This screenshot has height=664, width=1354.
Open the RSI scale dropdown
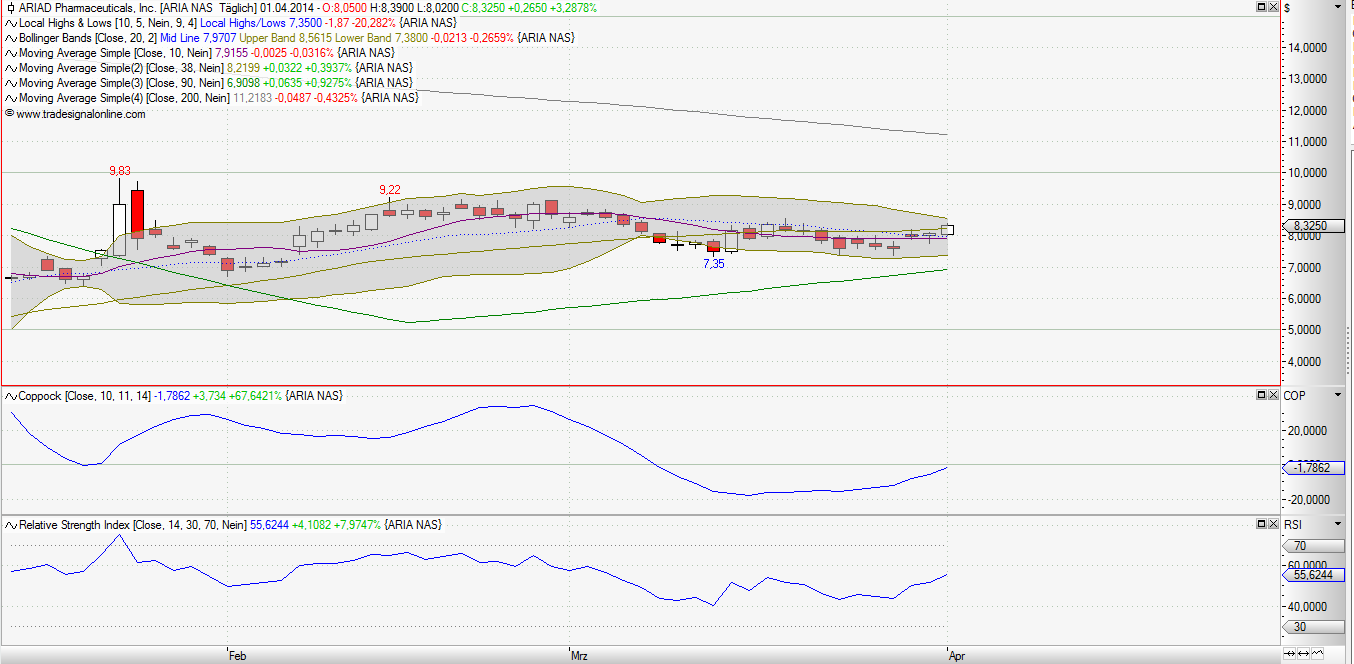(1336, 523)
